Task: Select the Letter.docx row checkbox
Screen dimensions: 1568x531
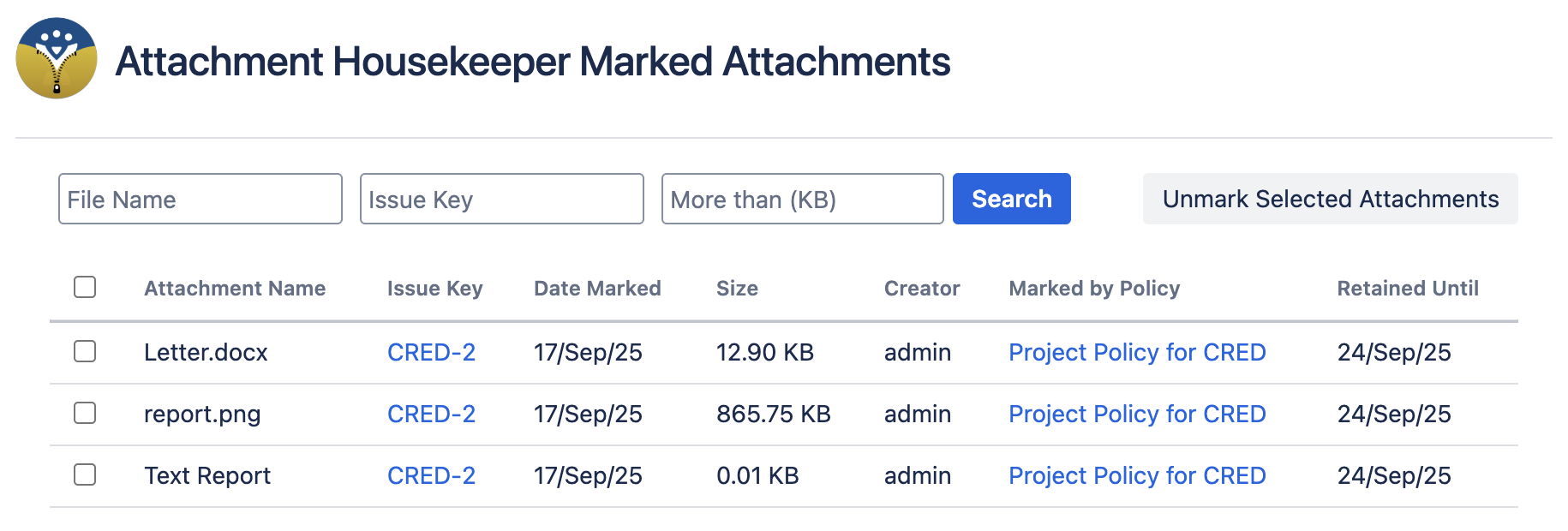Action: [85, 351]
